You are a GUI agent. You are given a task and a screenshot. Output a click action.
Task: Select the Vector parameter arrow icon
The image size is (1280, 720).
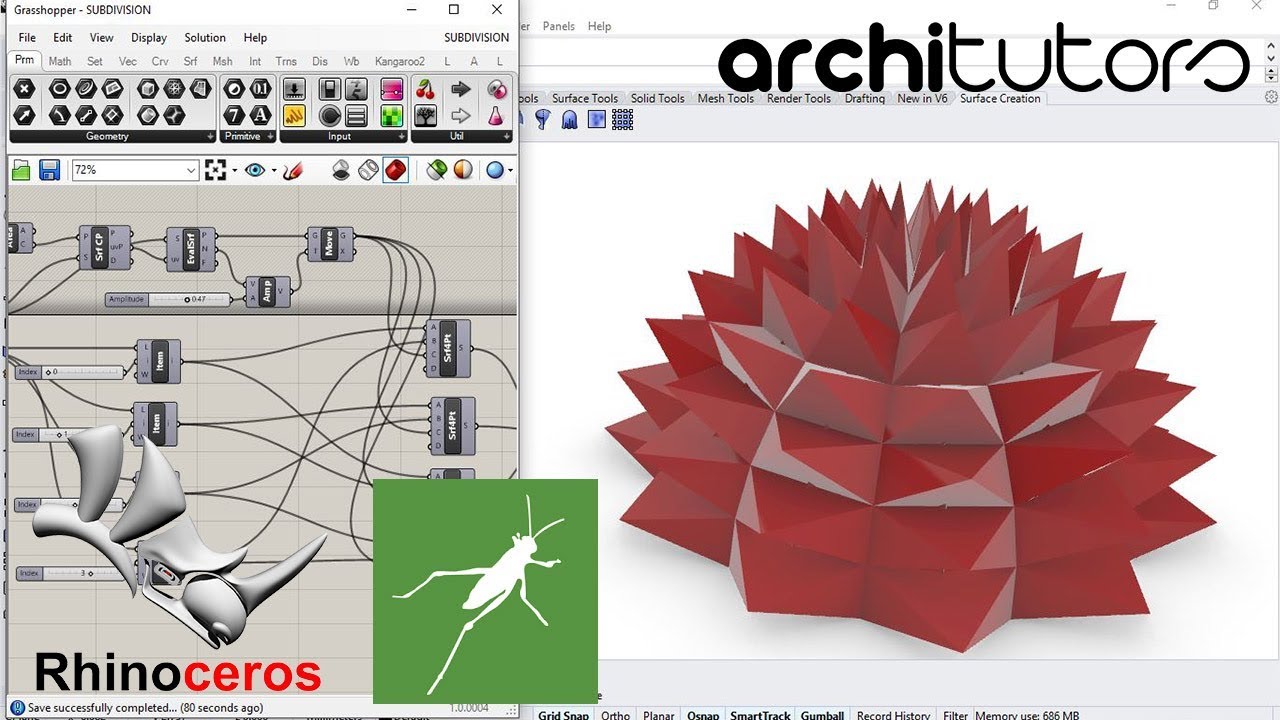24,116
